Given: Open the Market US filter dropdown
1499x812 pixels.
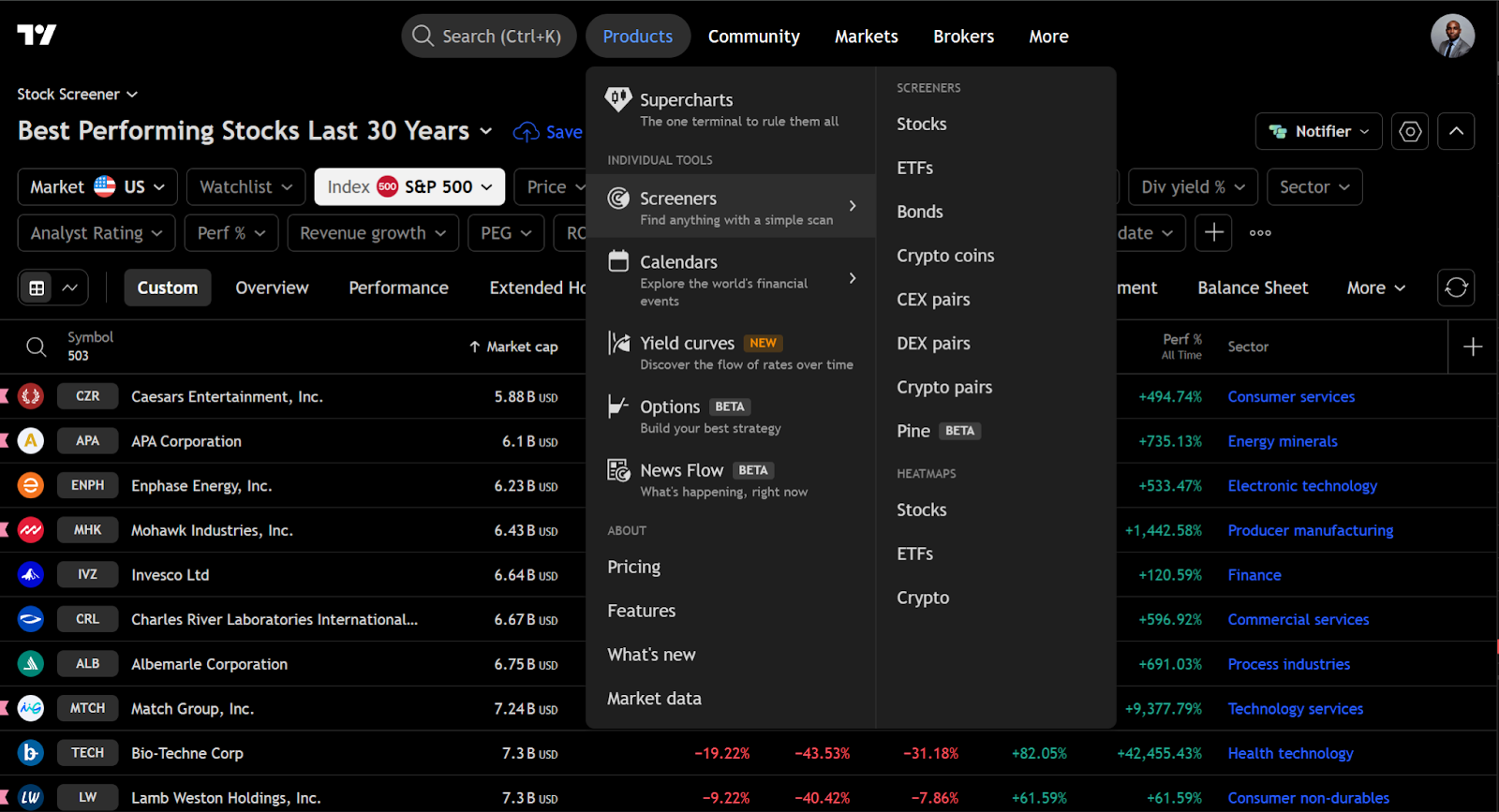Looking at the screenshot, I should [97, 186].
